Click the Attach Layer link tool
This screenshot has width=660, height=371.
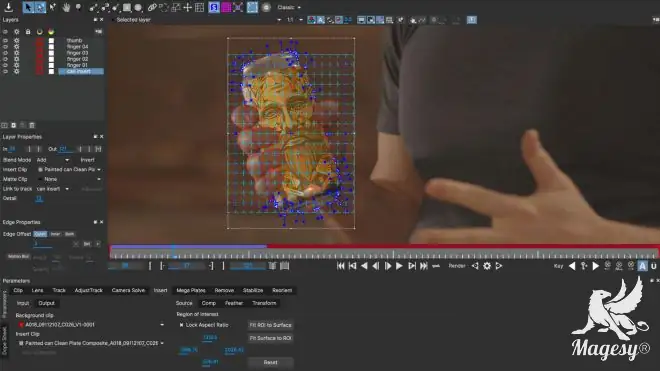point(152,7)
